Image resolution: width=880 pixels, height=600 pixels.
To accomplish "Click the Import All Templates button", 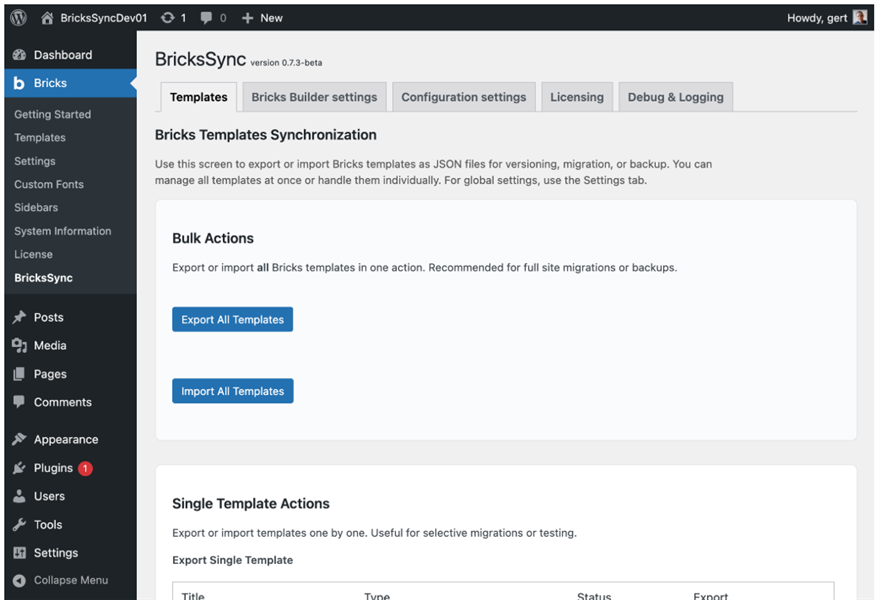I will (232, 391).
